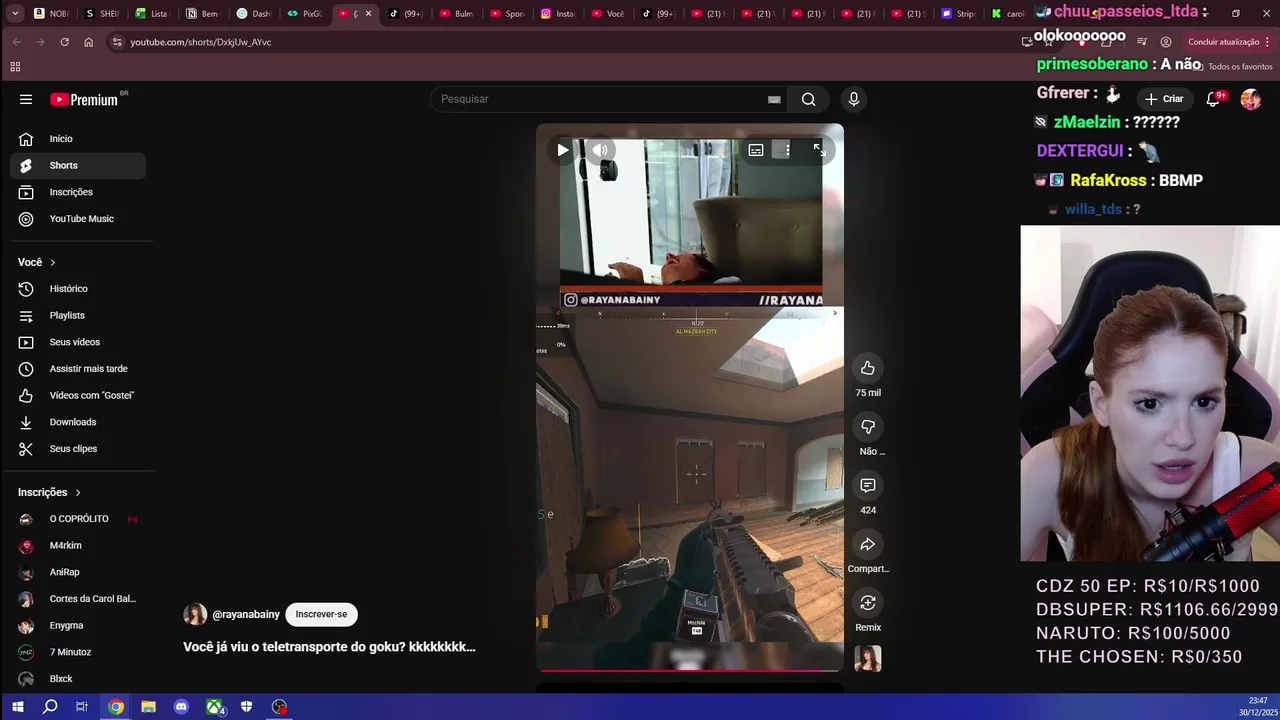Viewport: 1280px width, 720px height.
Task: Select Shorts in the sidebar
Action: [78, 165]
